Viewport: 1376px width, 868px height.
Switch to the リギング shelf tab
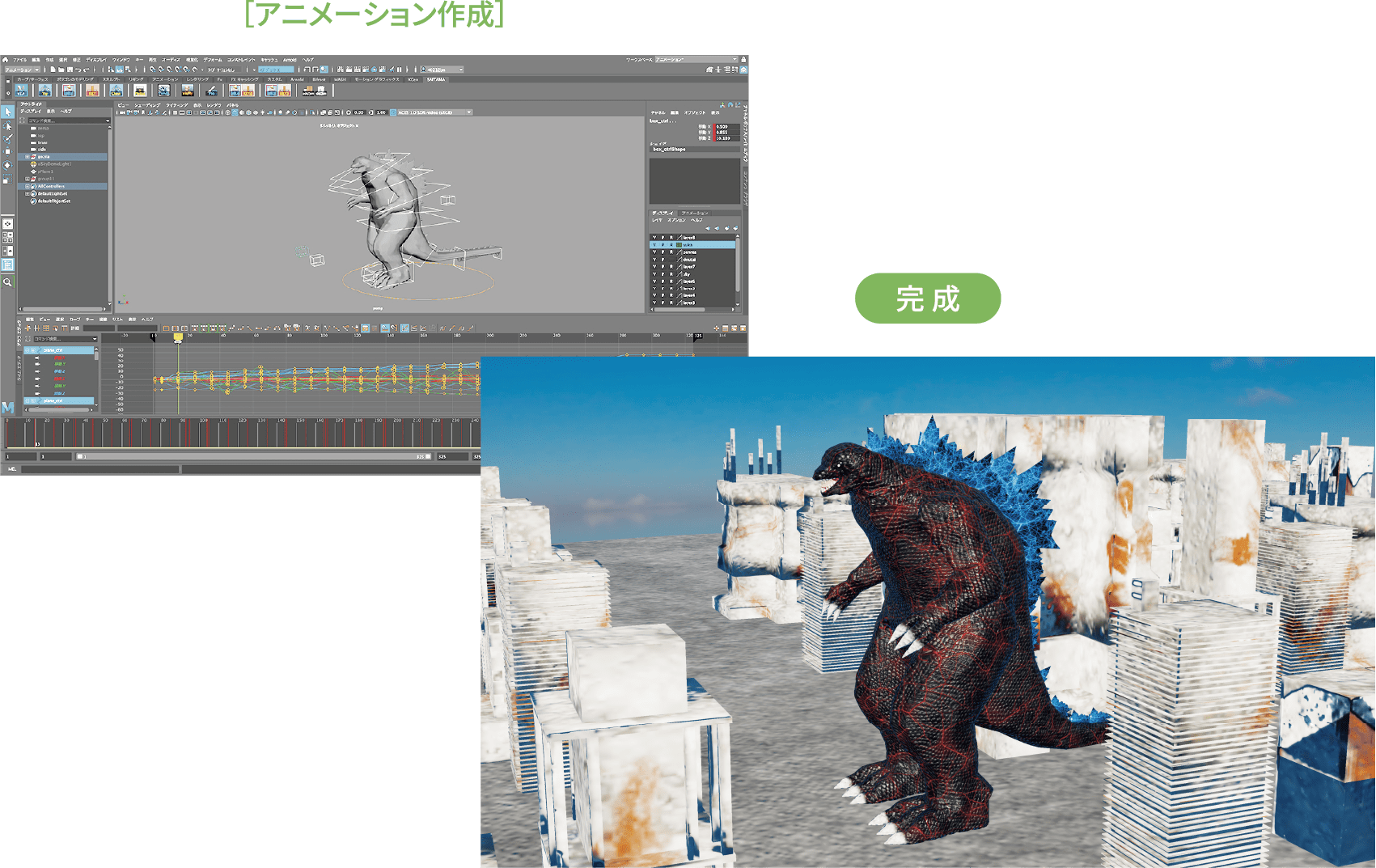pyautogui.click(x=136, y=79)
